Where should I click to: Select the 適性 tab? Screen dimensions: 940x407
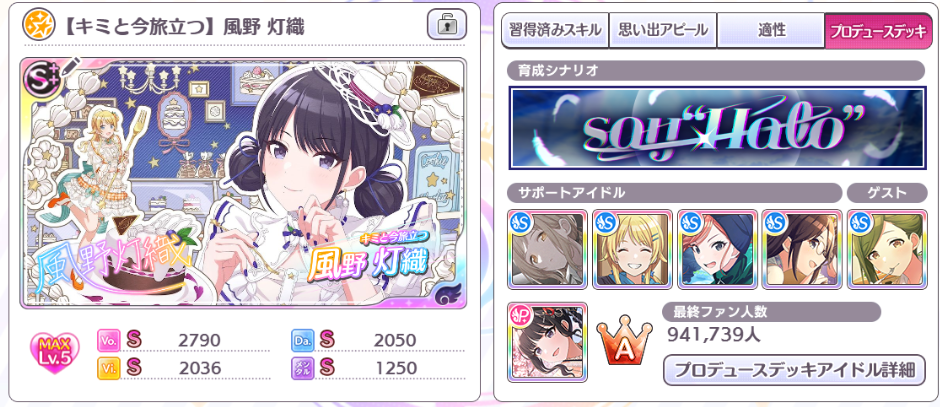click(x=770, y=31)
